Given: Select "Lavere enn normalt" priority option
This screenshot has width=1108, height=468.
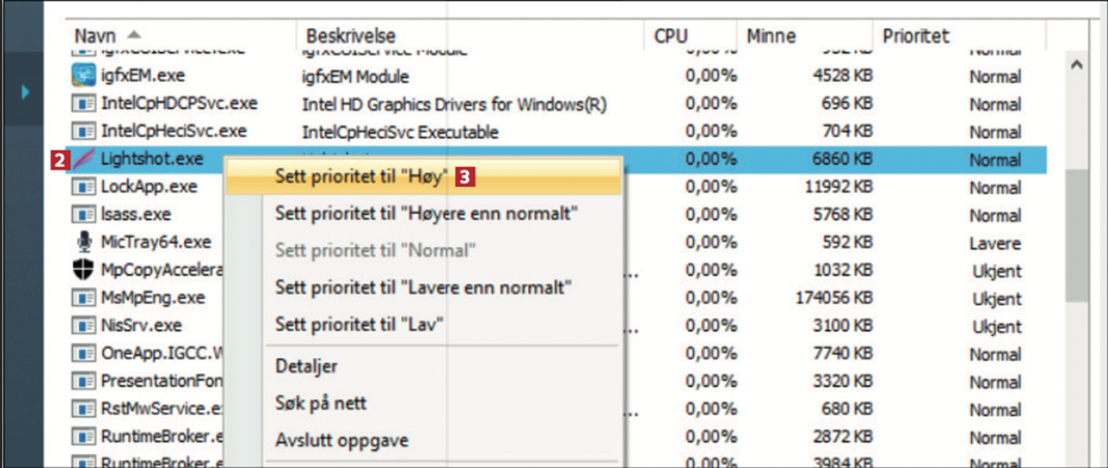Looking at the screenshot, I should click(423, 288).
